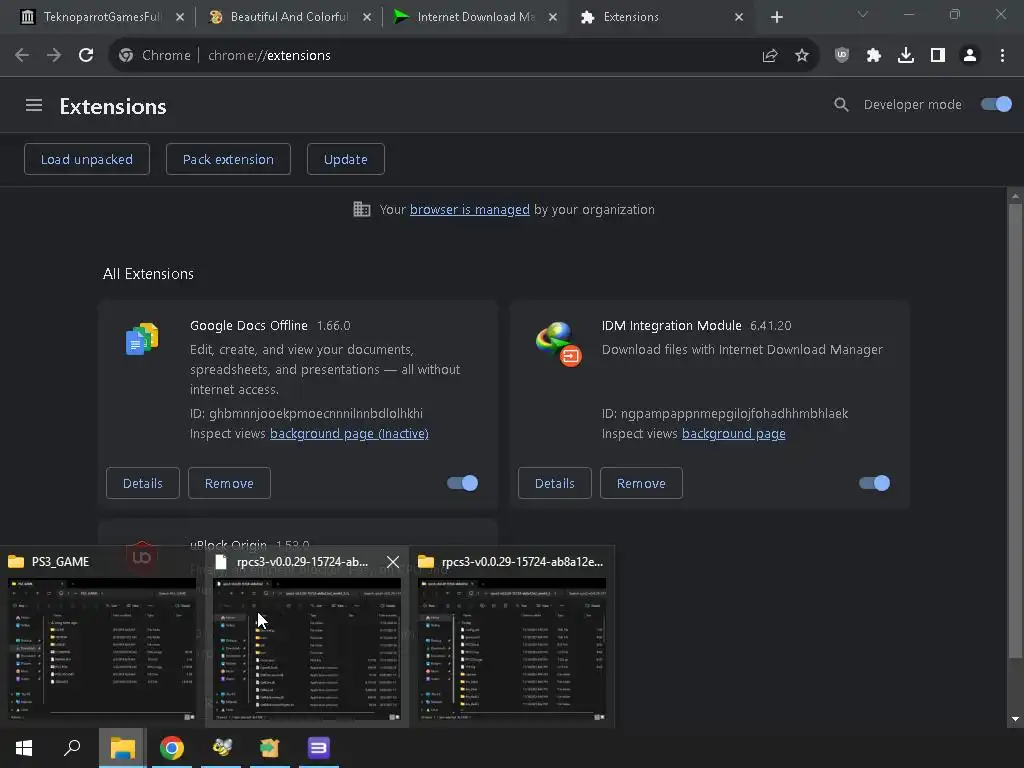Image resolution: width=1024 pixels, height=768 pixels.
Task: Remove the IDM Integration Module extension
Action: tap(641, 483)
